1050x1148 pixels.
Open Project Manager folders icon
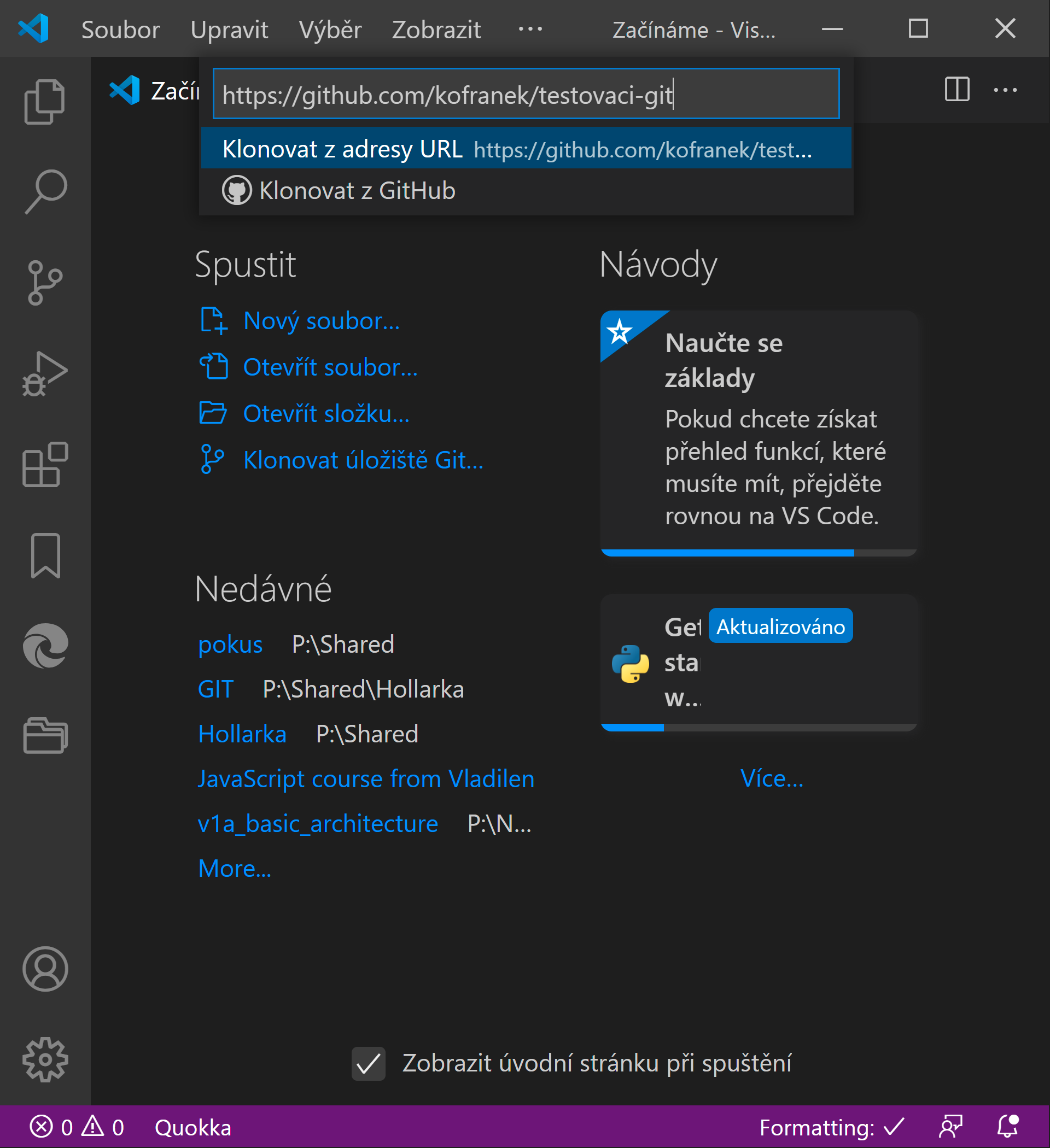[44, 736]
